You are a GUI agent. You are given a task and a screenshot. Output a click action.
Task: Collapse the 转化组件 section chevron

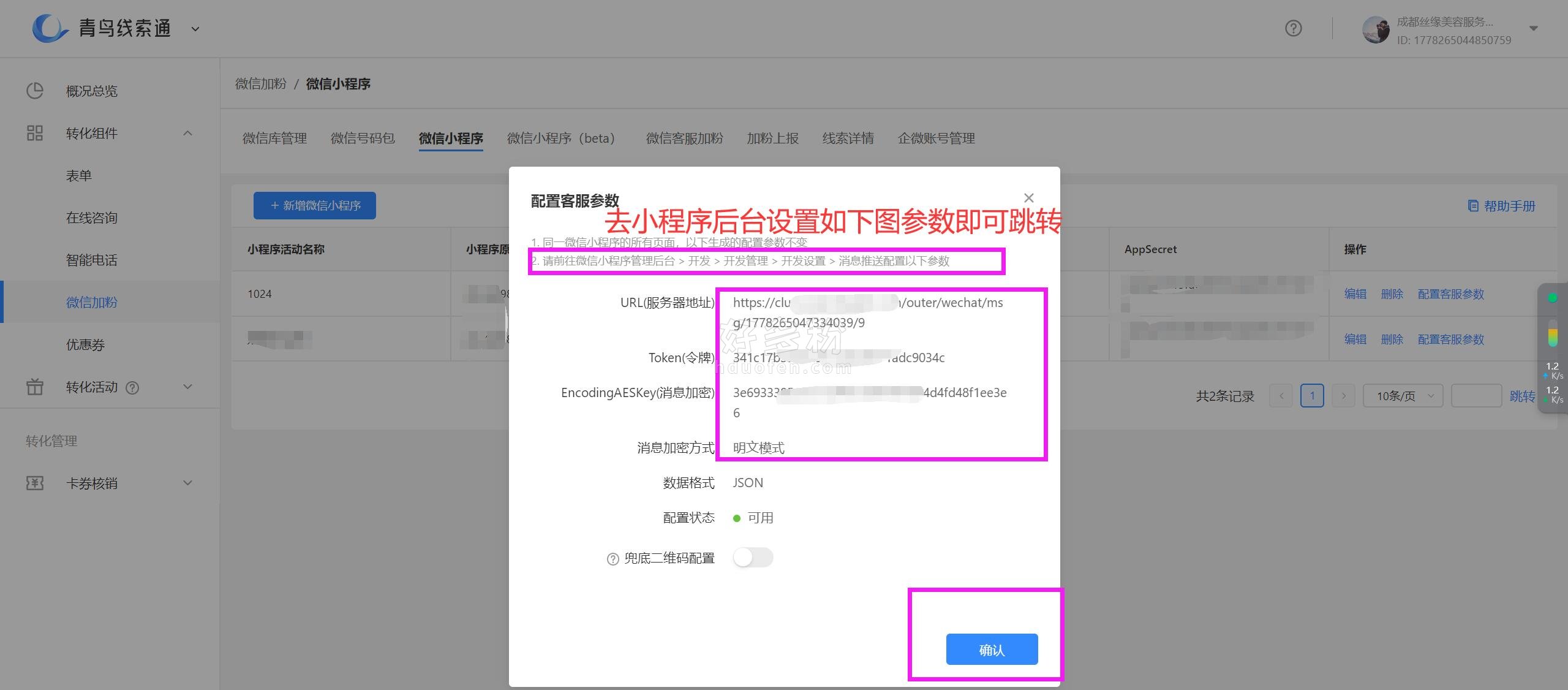point(188,133)
